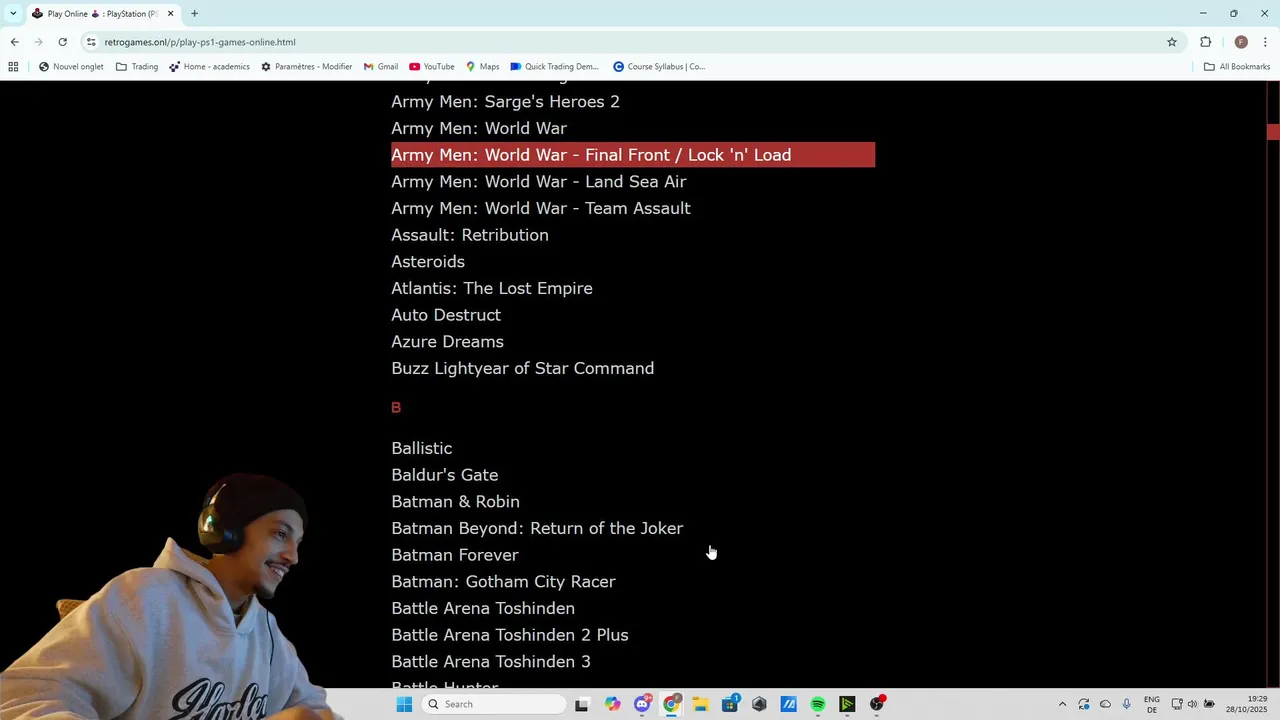The image size is (1280, 720).
Task: Open Ballistic game link
Action: click(x=422, y=448)
